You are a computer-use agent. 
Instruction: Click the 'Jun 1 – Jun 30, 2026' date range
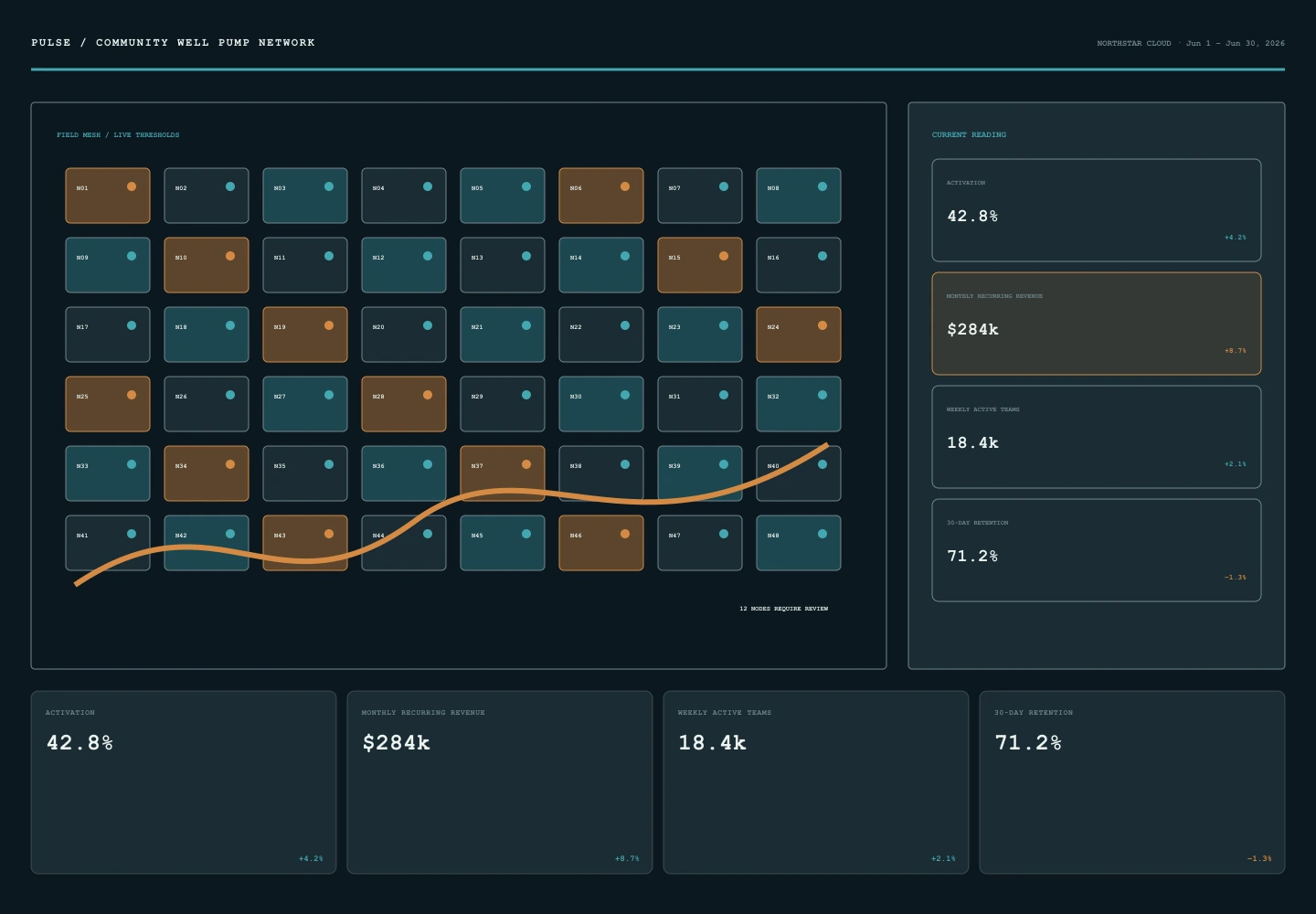1236,43
